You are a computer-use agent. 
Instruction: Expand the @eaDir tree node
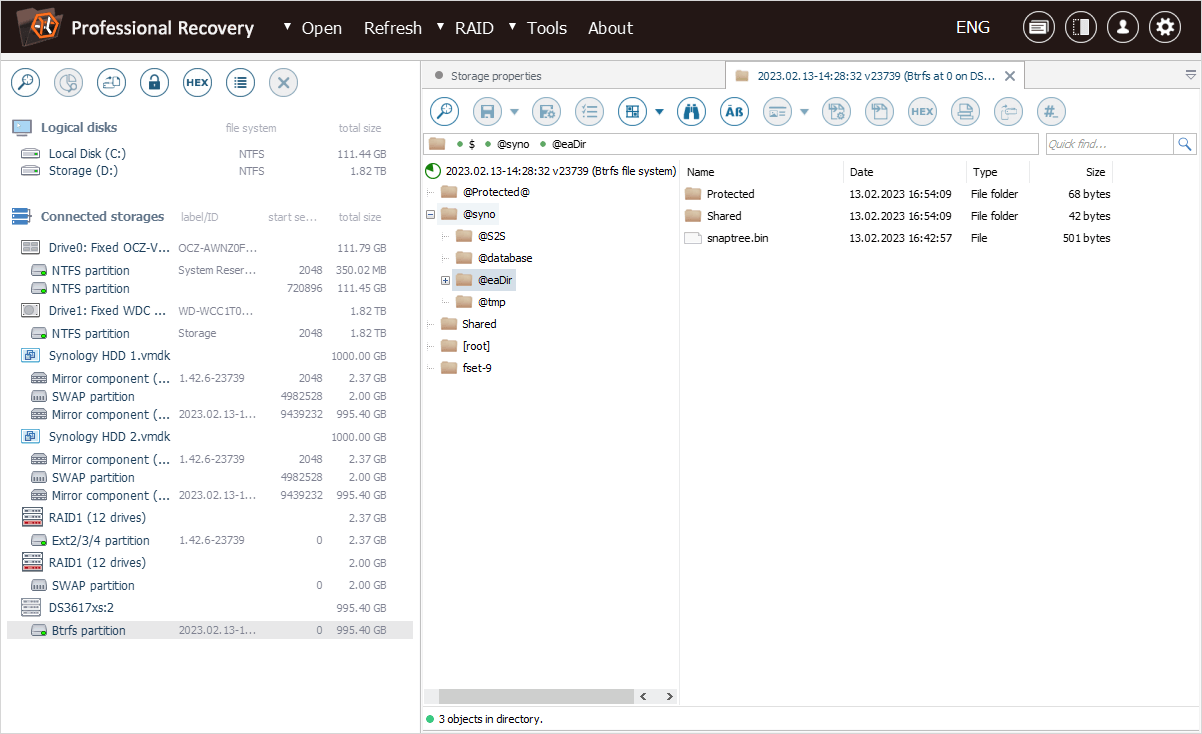click(445, 280)
